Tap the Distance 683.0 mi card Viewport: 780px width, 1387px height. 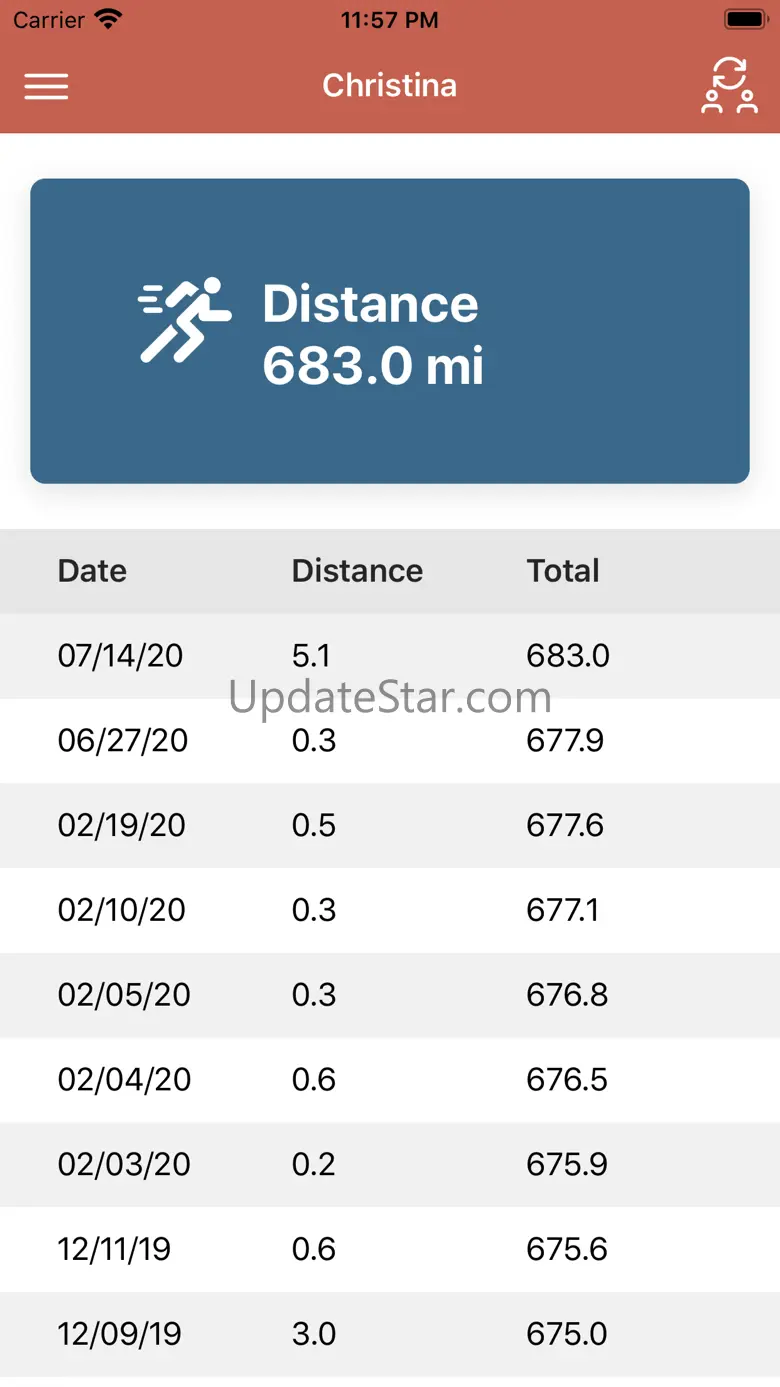(390, 331)
